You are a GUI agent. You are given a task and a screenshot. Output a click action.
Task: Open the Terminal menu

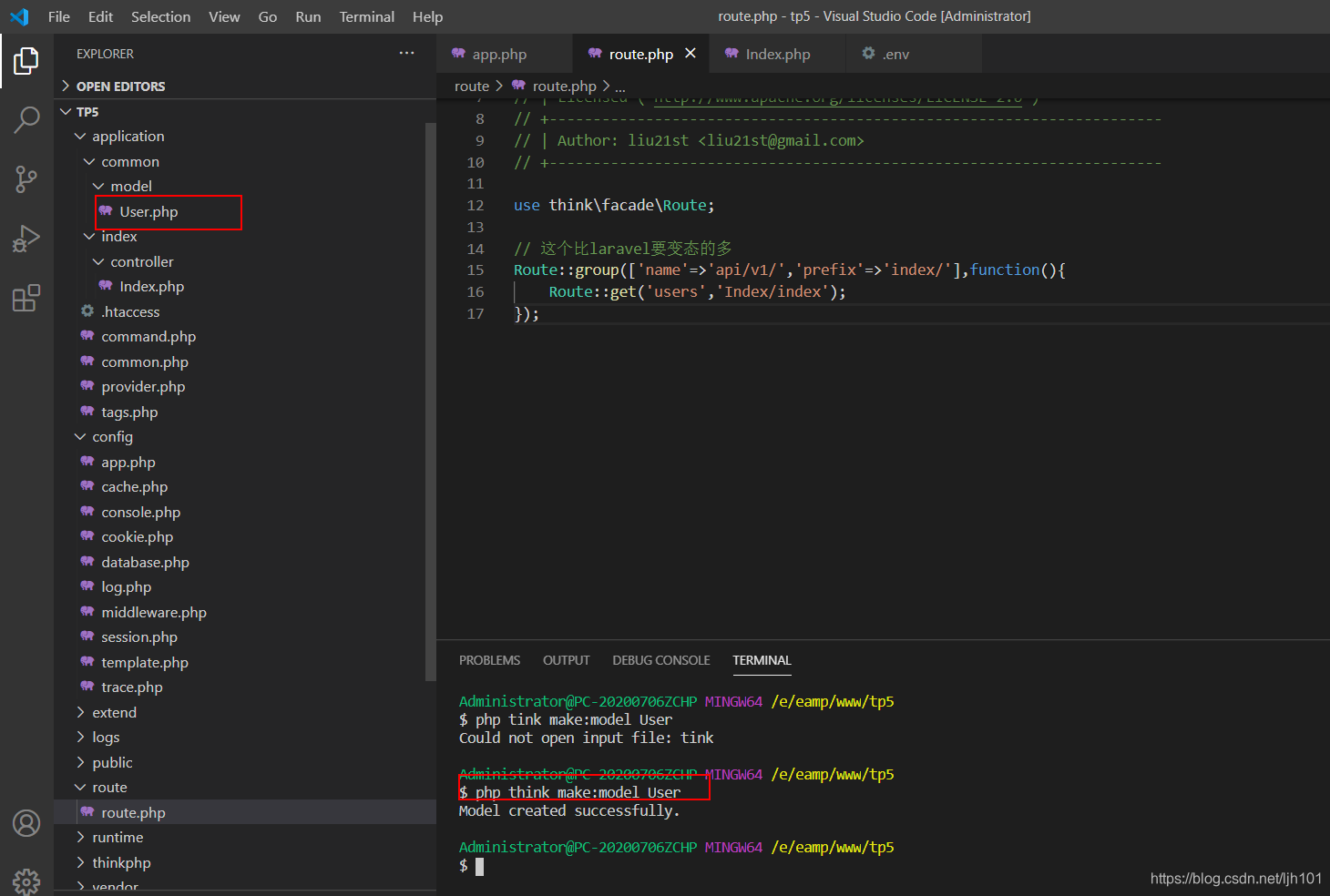coord(366,16)
